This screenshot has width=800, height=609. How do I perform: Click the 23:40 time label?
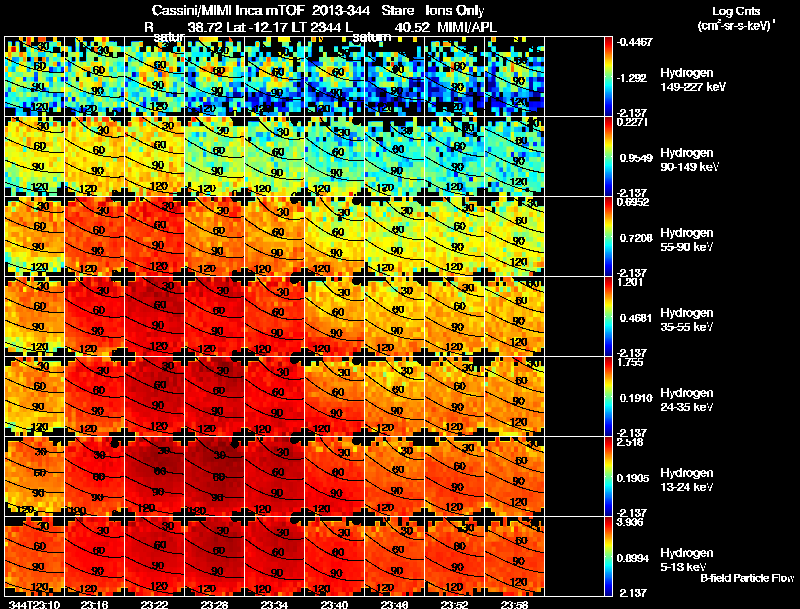coord(334,604)
